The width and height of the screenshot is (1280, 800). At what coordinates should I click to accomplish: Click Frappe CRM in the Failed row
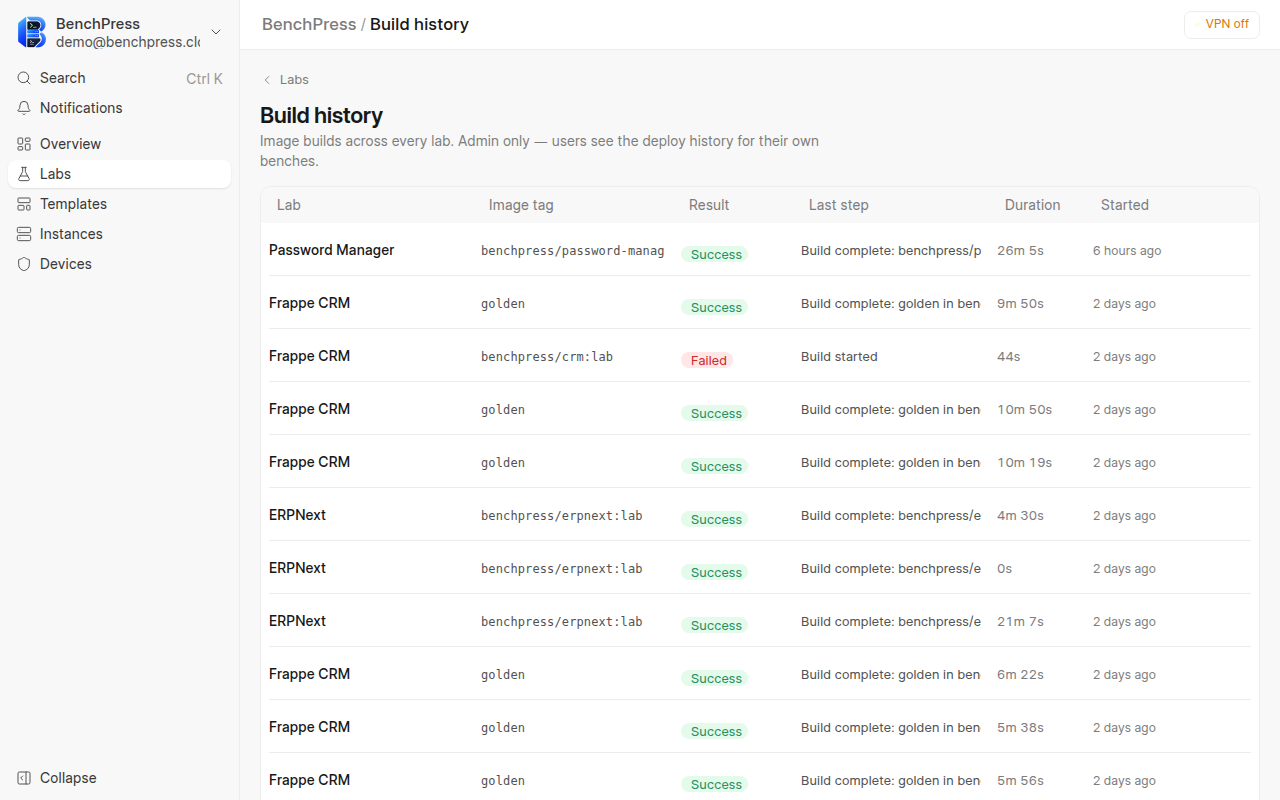pos(309,356)
